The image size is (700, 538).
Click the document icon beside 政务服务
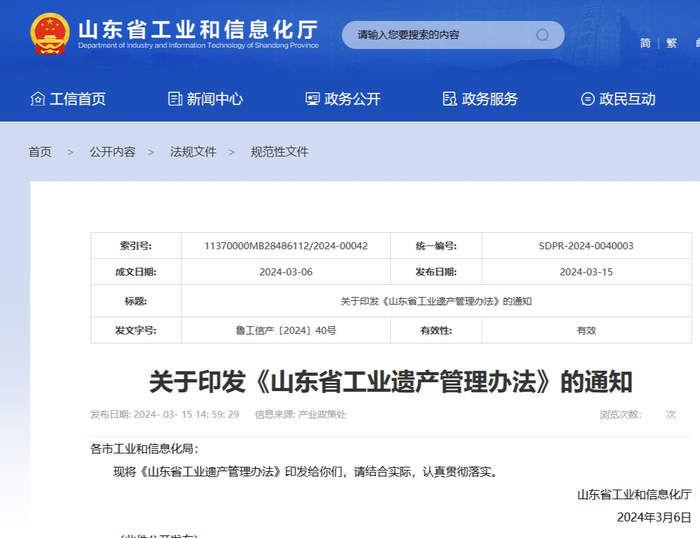(450, 99)
